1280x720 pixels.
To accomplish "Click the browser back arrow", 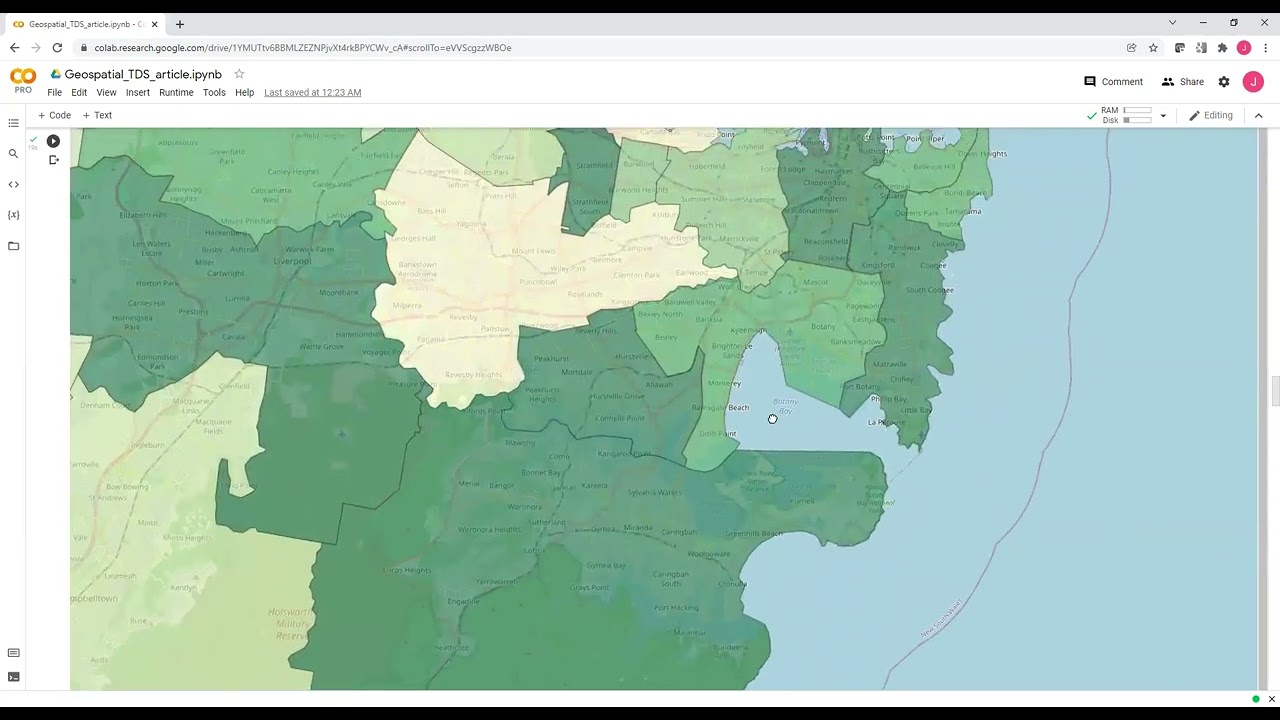I will [x=14, y=48].
